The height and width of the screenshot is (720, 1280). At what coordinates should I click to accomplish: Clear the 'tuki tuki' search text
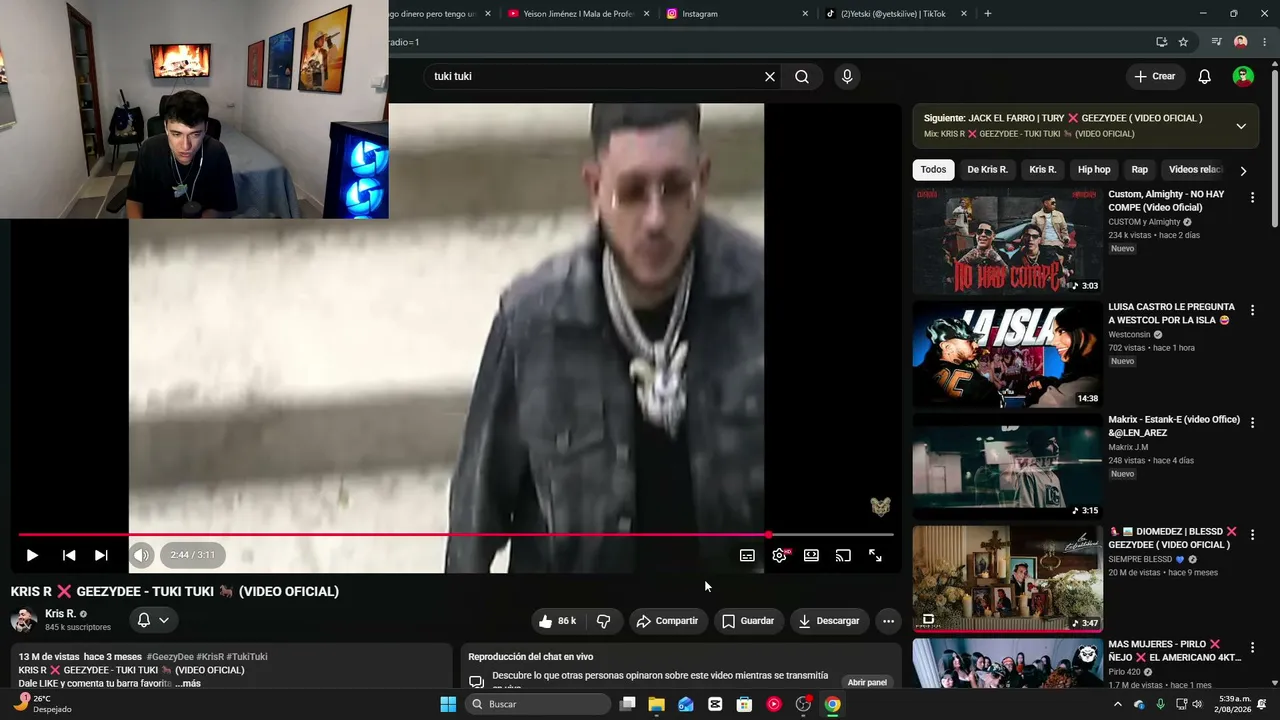(x=770, y=77)
